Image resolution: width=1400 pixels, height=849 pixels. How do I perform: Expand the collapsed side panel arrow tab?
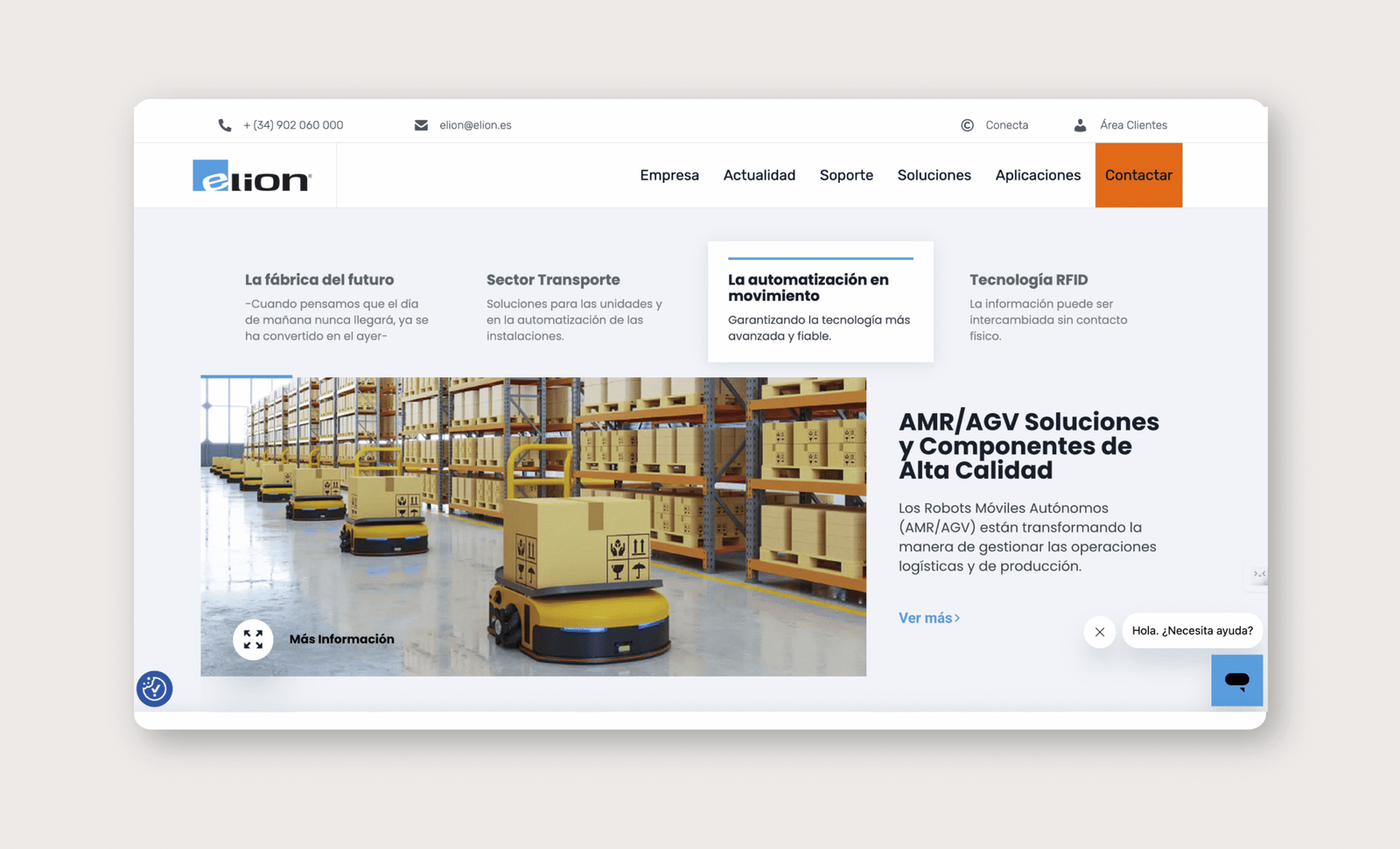(x=1258, y=574)
